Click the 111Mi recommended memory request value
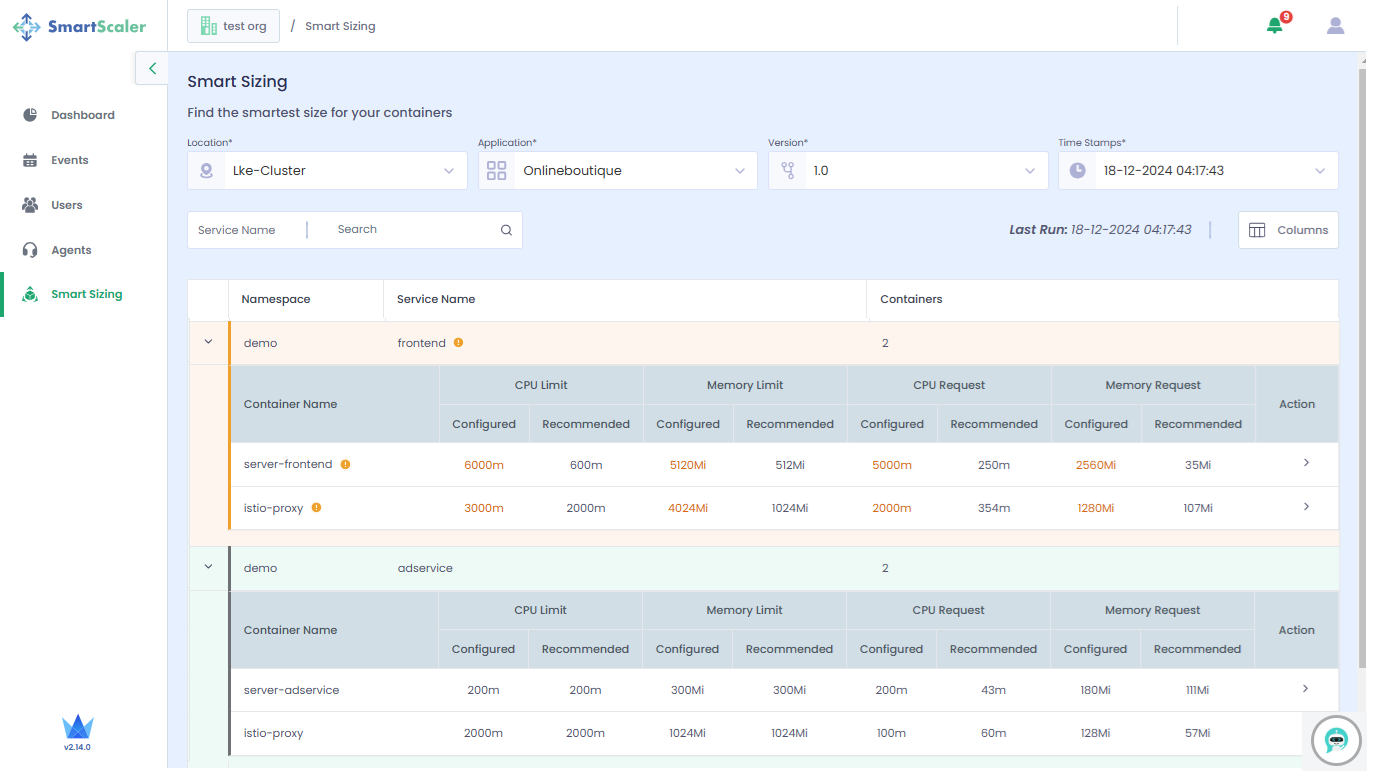This screenshot has height=782, width=1375. click(x=1197, y=690)
